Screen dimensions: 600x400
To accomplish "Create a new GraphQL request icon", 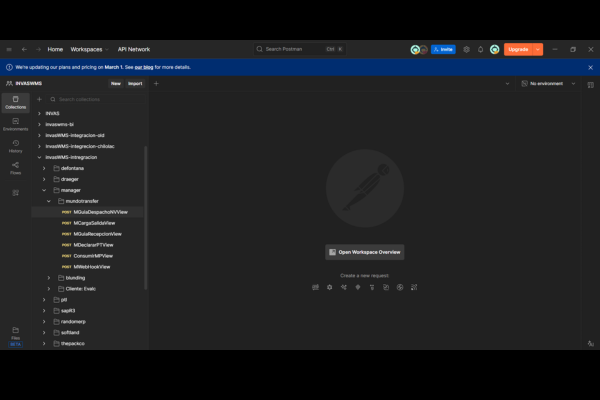I will tap(329, 287).
